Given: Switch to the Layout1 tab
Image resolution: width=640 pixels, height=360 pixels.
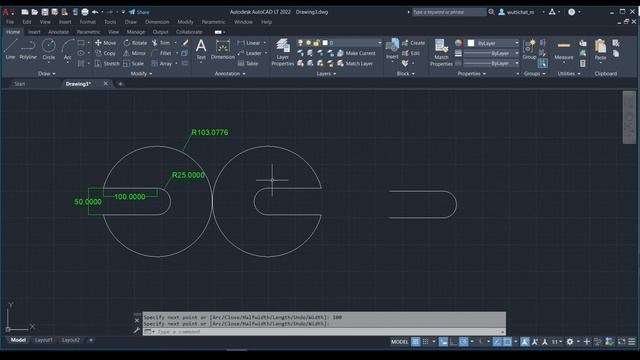Looking at the screenshot, I should coord(43,340).
